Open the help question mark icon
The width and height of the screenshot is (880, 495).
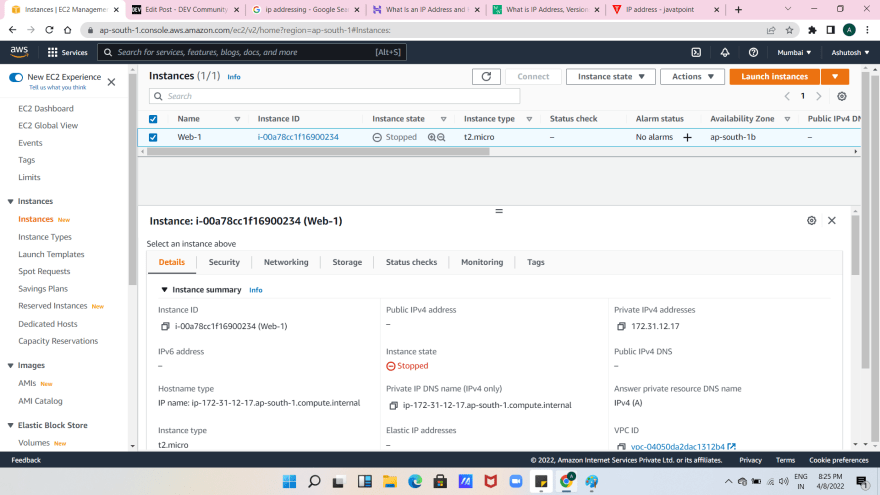coord(753,52)
